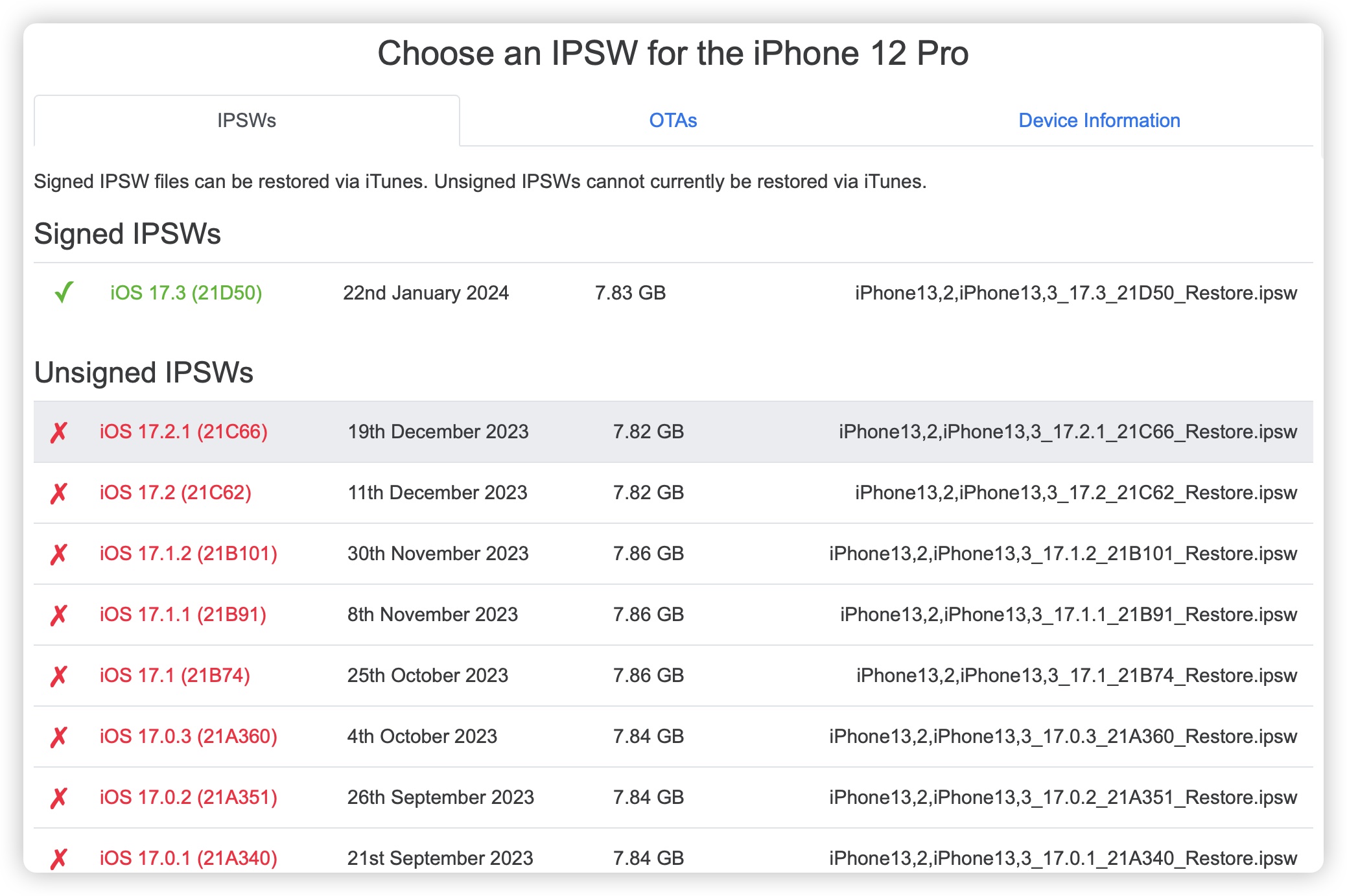Select the 22nd January 2024 date cell
Screen dimensions: 1347x896
[426, 293]
